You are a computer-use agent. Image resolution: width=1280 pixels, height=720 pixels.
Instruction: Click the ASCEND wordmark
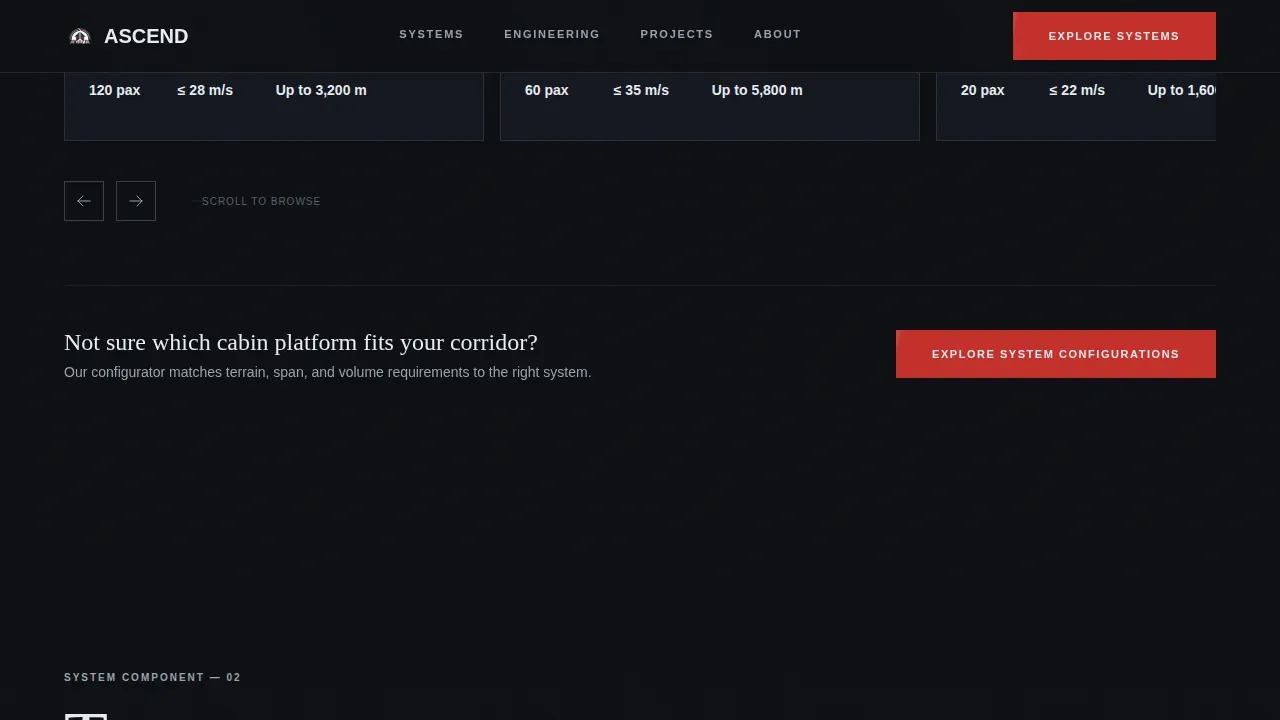(x=146, y=36)
